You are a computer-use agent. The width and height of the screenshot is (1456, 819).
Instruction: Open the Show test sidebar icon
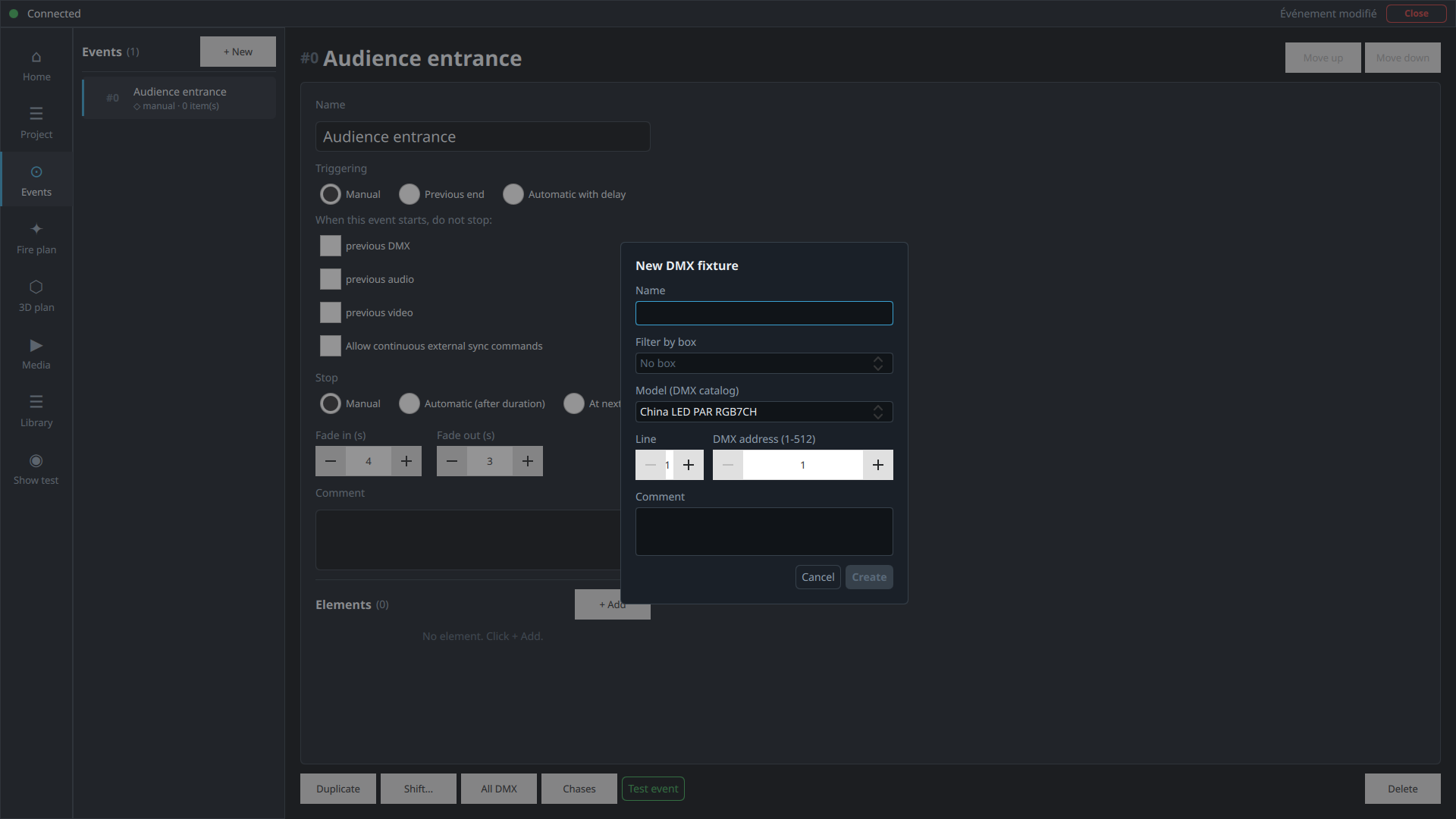(36, 469)
